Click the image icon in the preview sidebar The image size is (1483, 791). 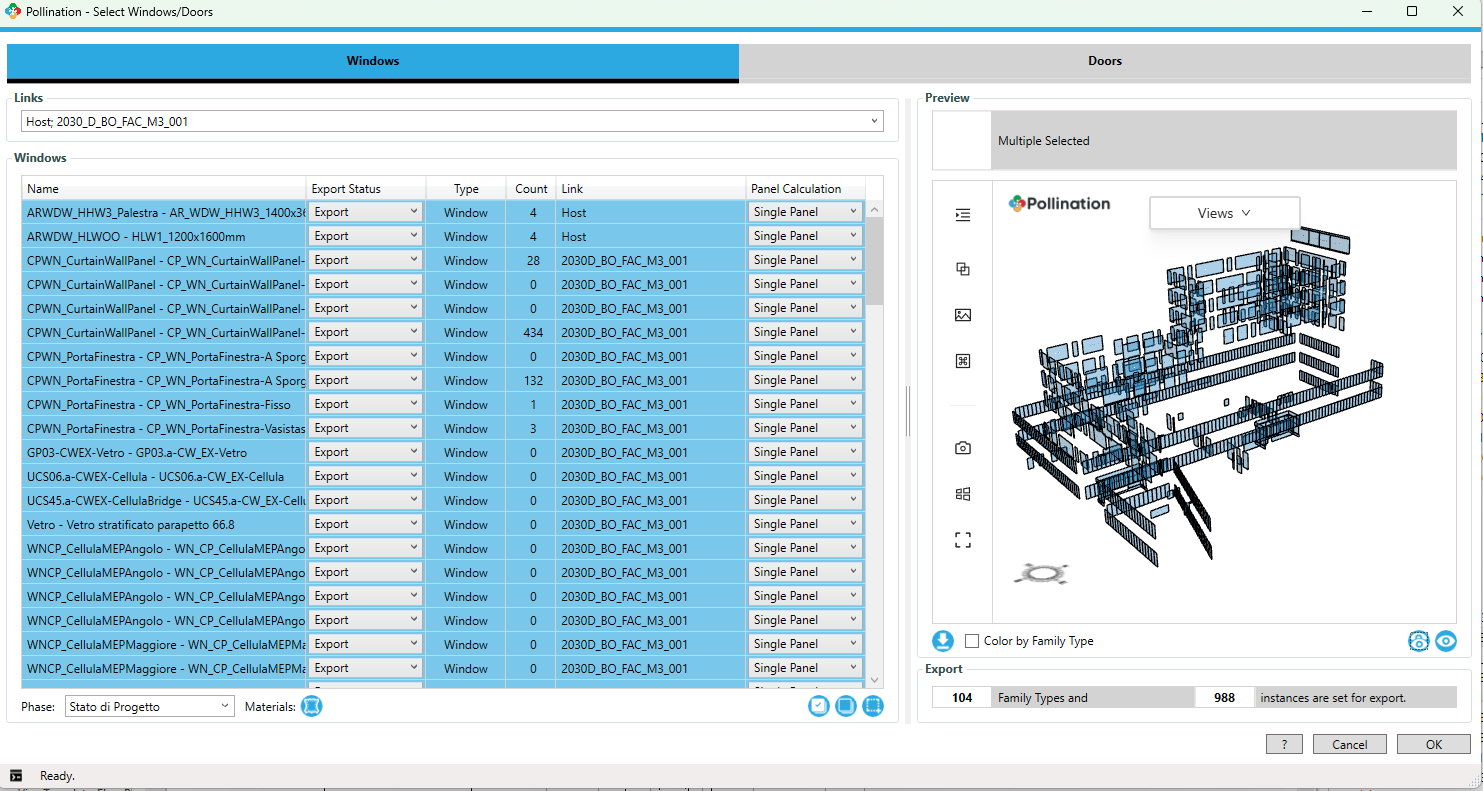coord(962,314)
